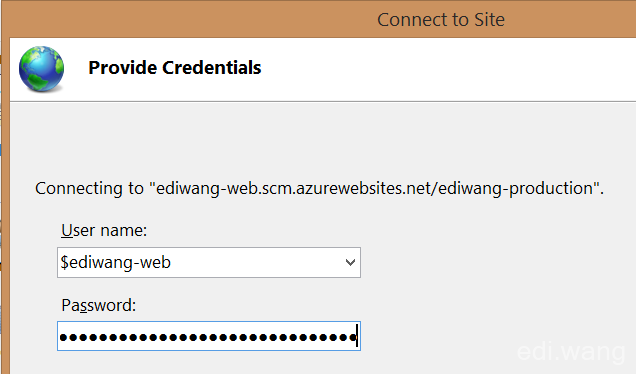Click the "Provide Credentials" heading

click(175, 67)
